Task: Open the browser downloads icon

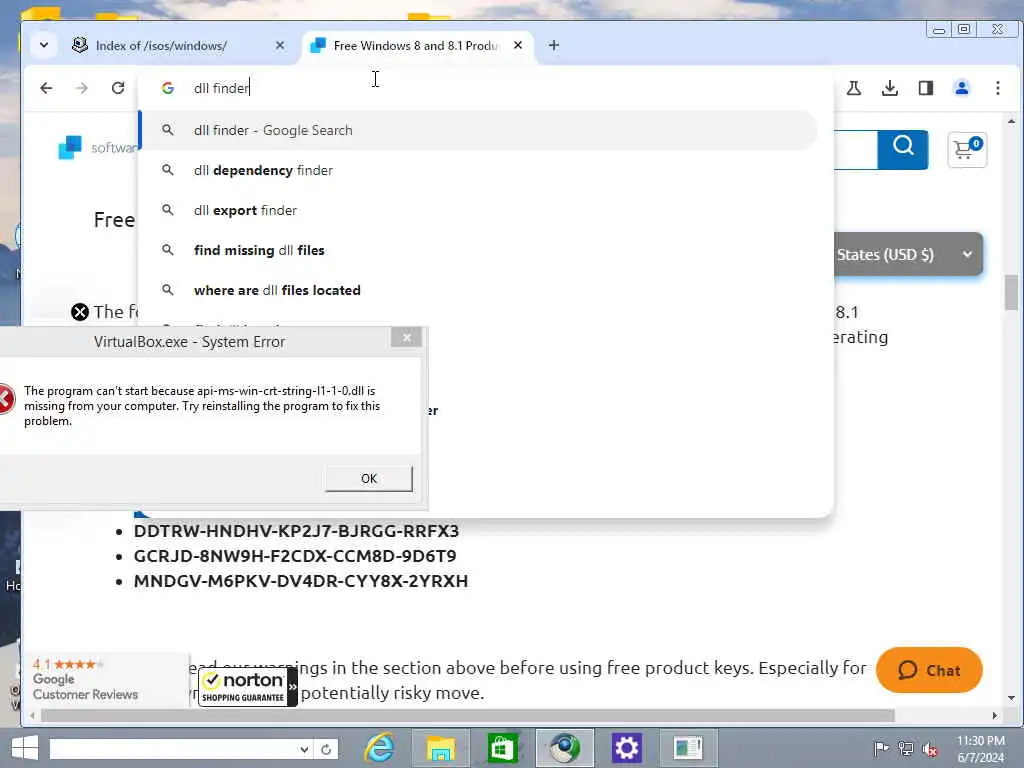Action: (x=889, y=88)
